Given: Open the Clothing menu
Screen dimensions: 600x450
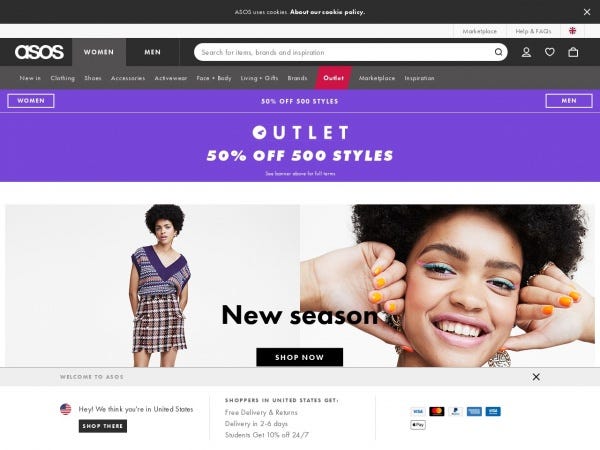Looking at the screenshot, I should (x=62, y=78).
